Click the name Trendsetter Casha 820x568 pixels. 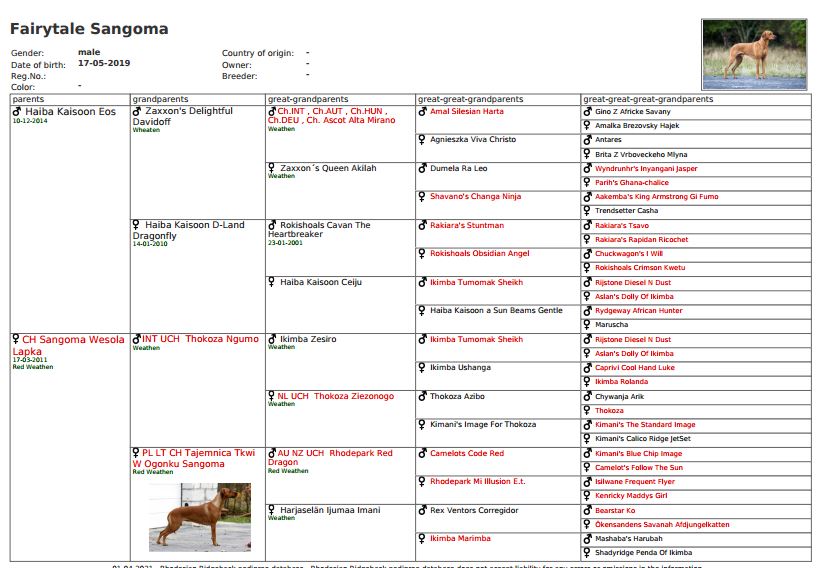[627, 211]
